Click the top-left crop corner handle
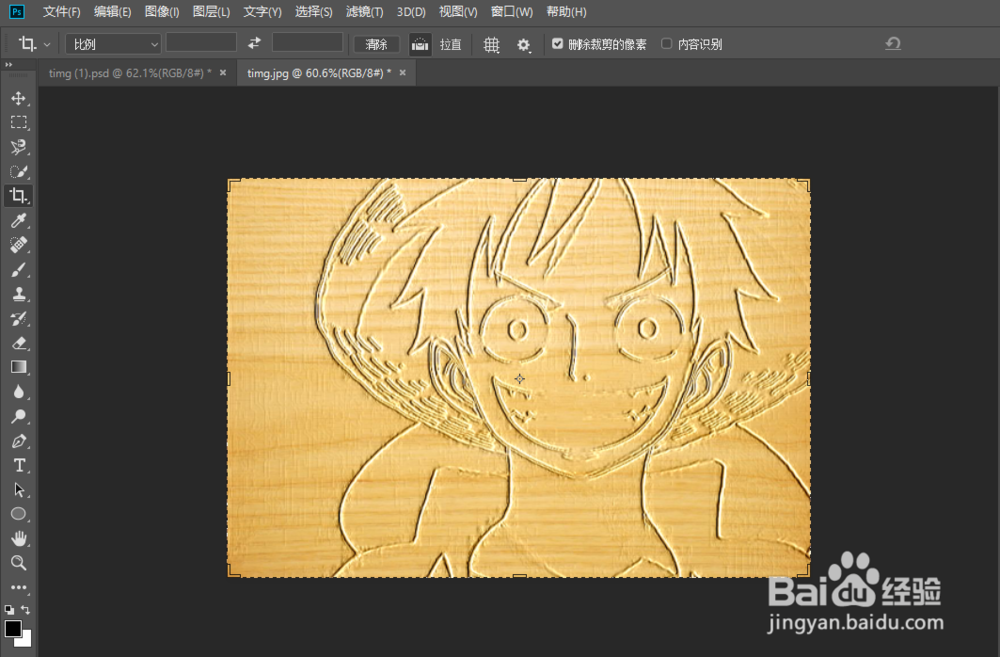 click(x=233, y=184)
